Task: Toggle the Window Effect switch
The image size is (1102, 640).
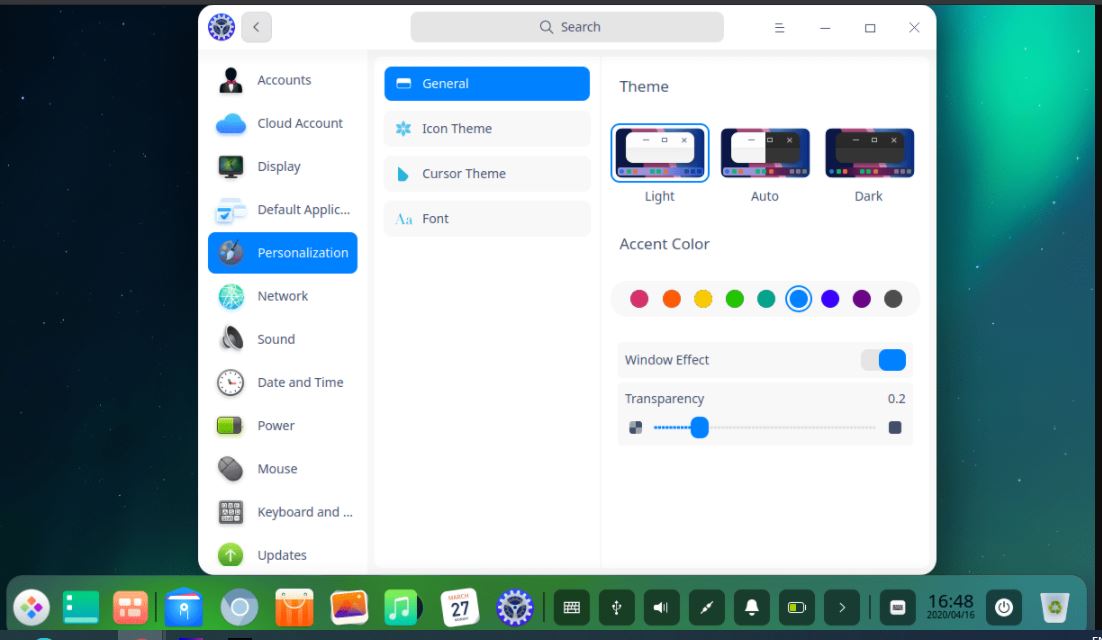Action: [883, 360]
